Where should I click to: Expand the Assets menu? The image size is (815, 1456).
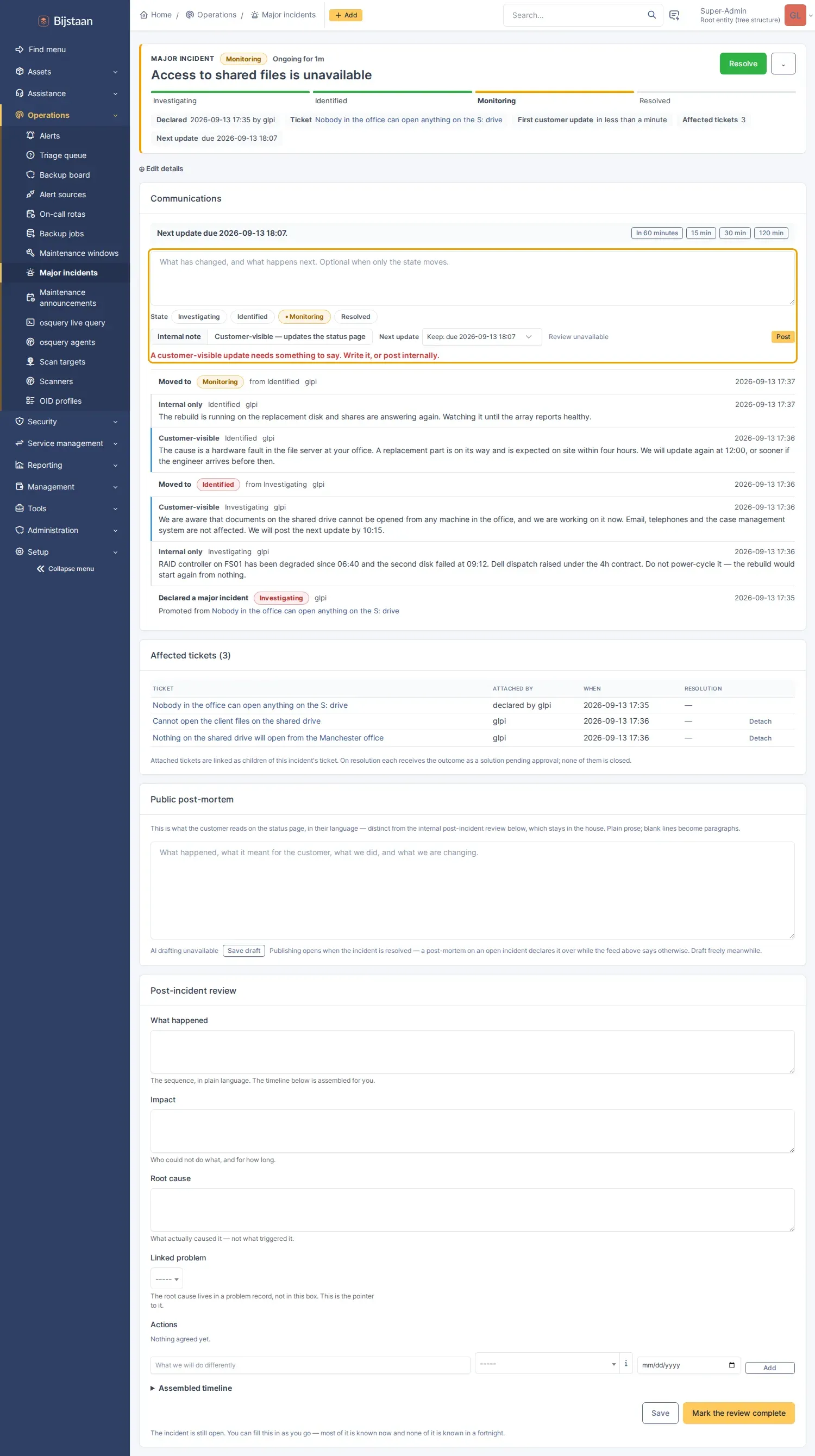tap(65, 72)
